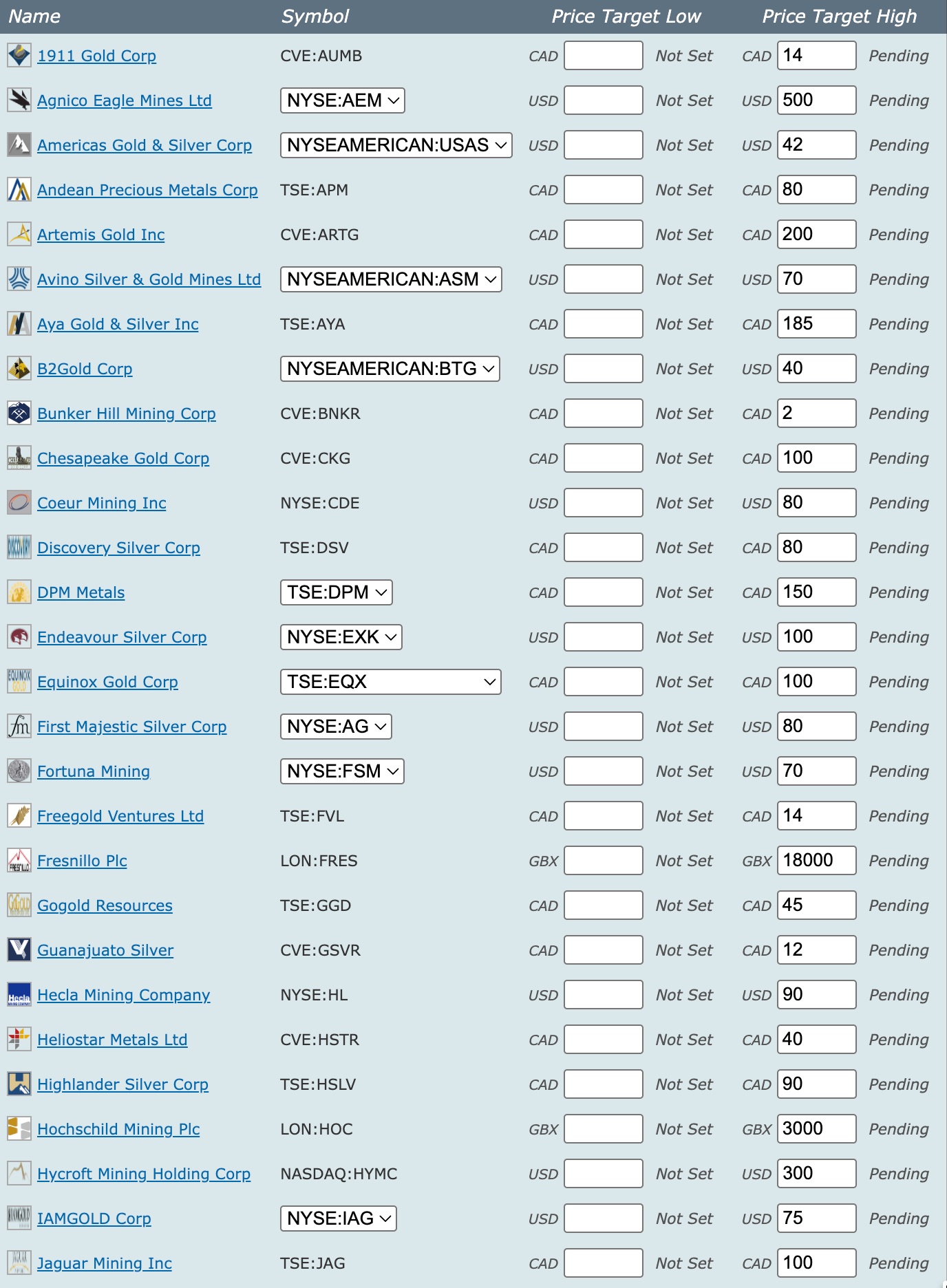The width and height of the screenshot is (947, 1288).
Task: Click the Chesapeake Gold Corp logo icon
Action: click(x=19, y=458)
